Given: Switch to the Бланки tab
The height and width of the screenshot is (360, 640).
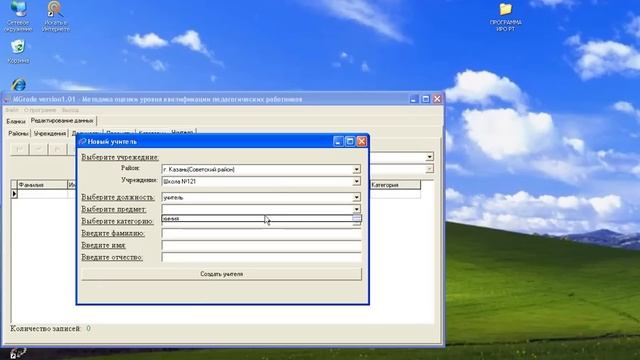Looking at the screenshot, I should (16, 121).
